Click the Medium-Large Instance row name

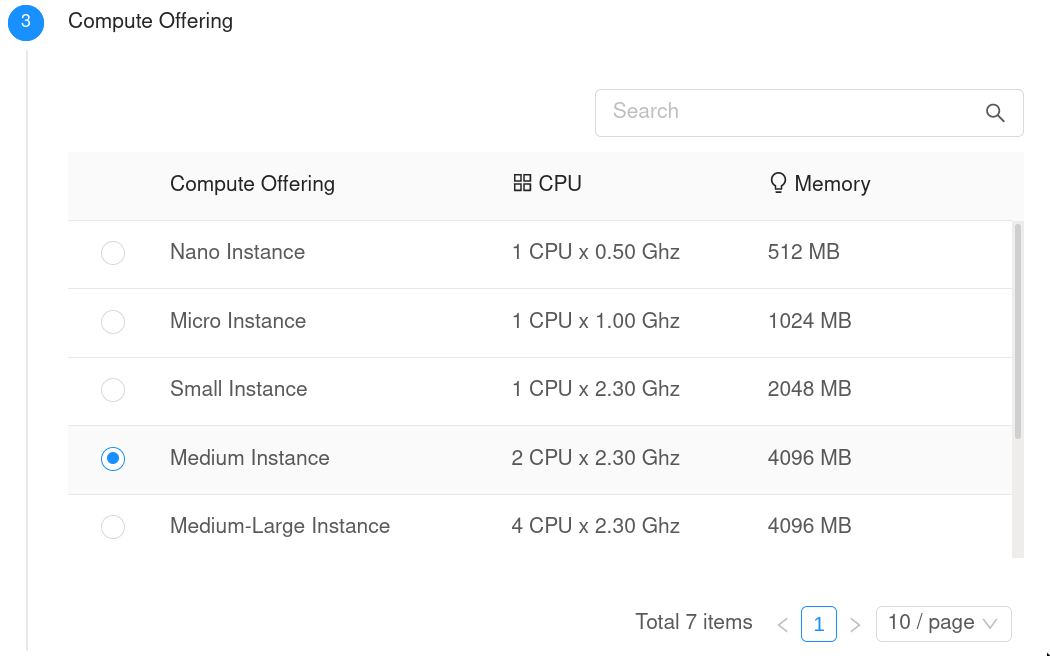pos(279,526)
